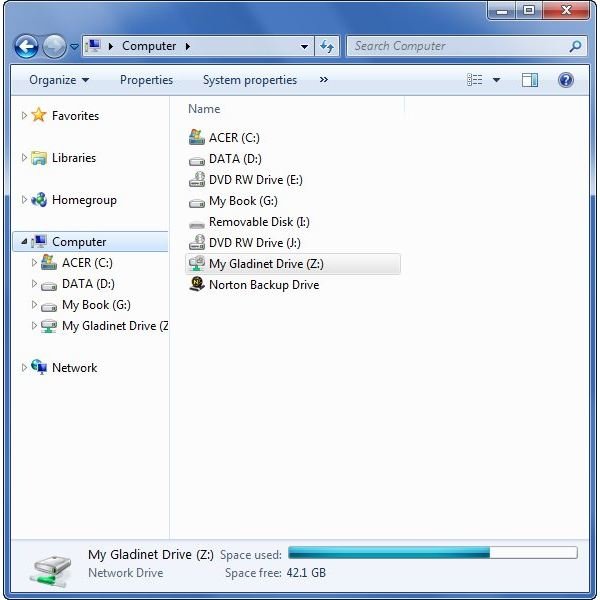Viewport: 600px width, 600px height.
Task: Select My Gladinet Drive (Z:) label in list
Action: [266, 264]
